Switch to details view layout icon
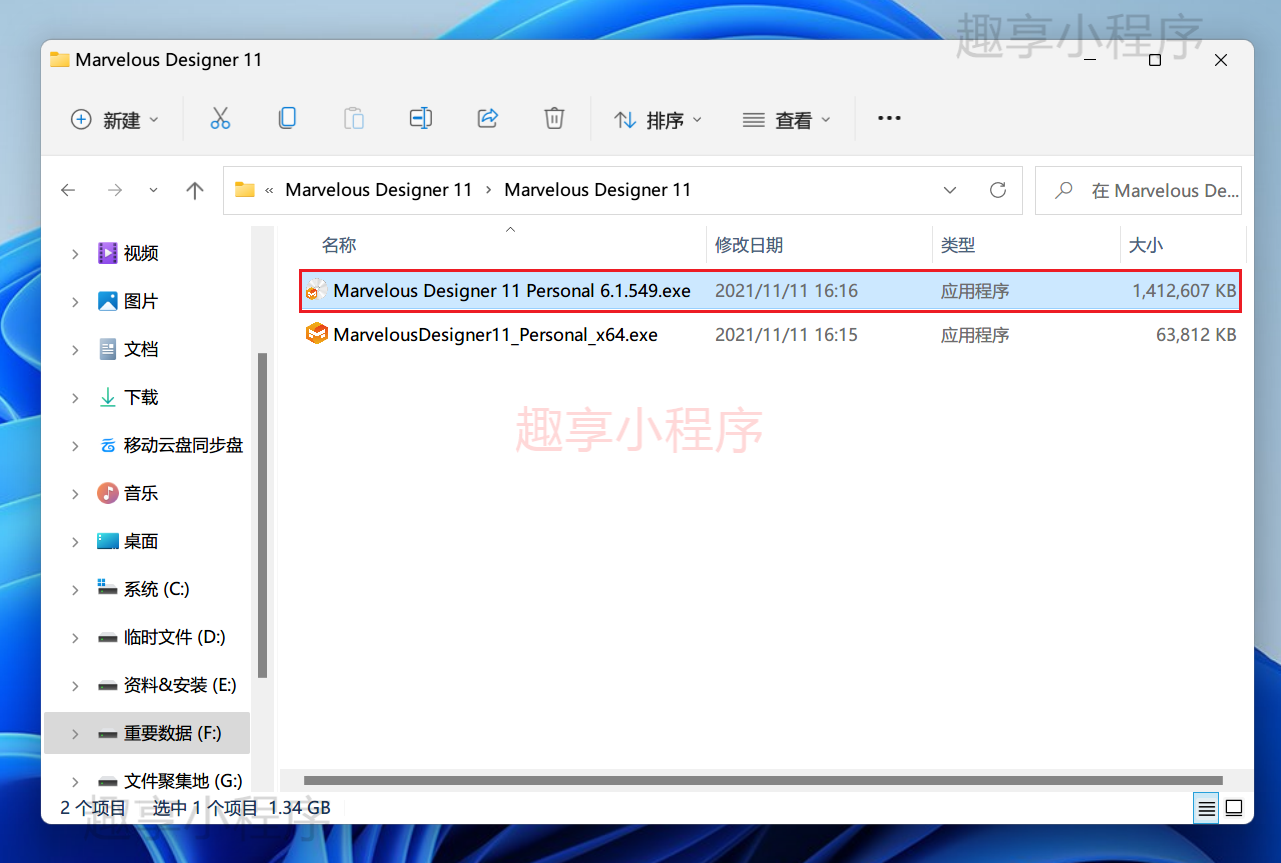1281x863 pixels. [x=1207, y=808]
